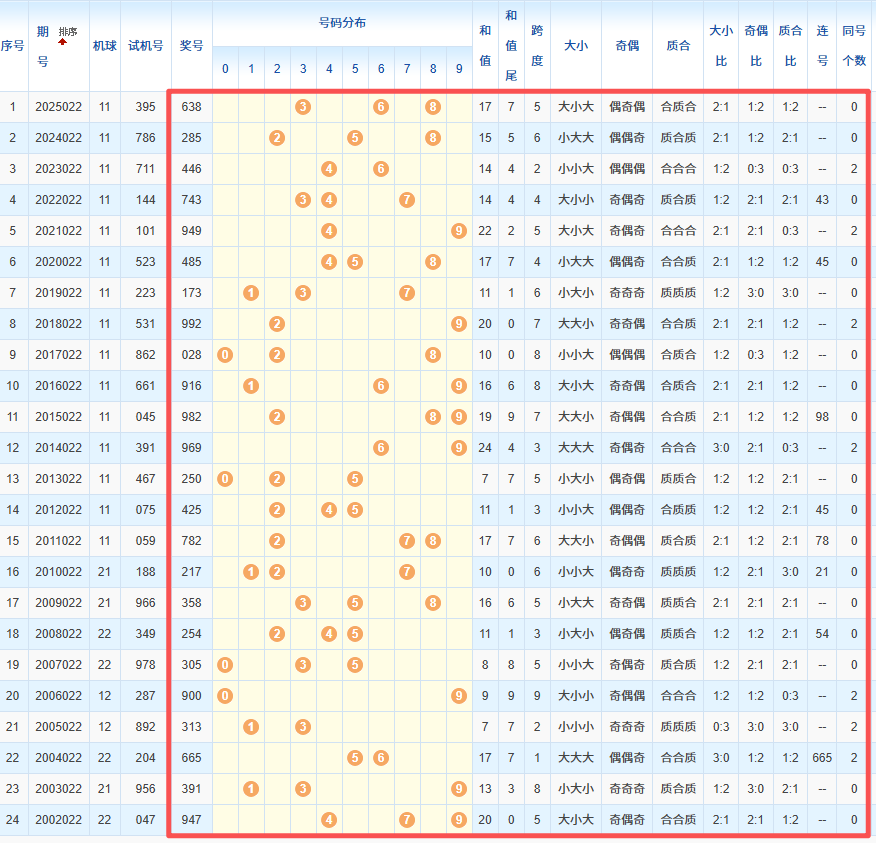Click orange ball 3 in row 2025022
Image resolution: width=876 pixels, height=843 pixels.
[x=303, y=107]
